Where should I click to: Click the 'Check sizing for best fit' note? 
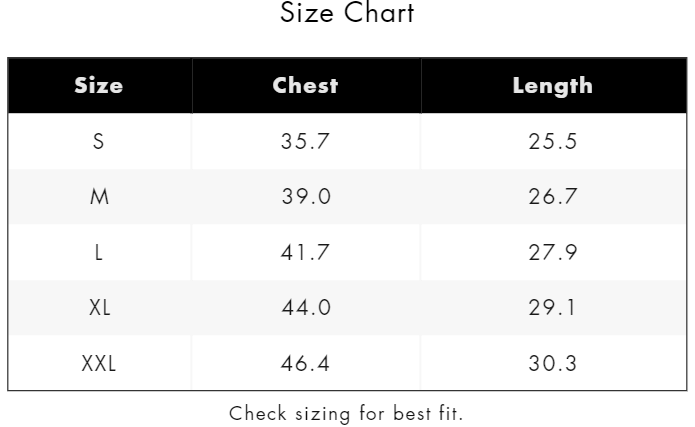point(346,414)
